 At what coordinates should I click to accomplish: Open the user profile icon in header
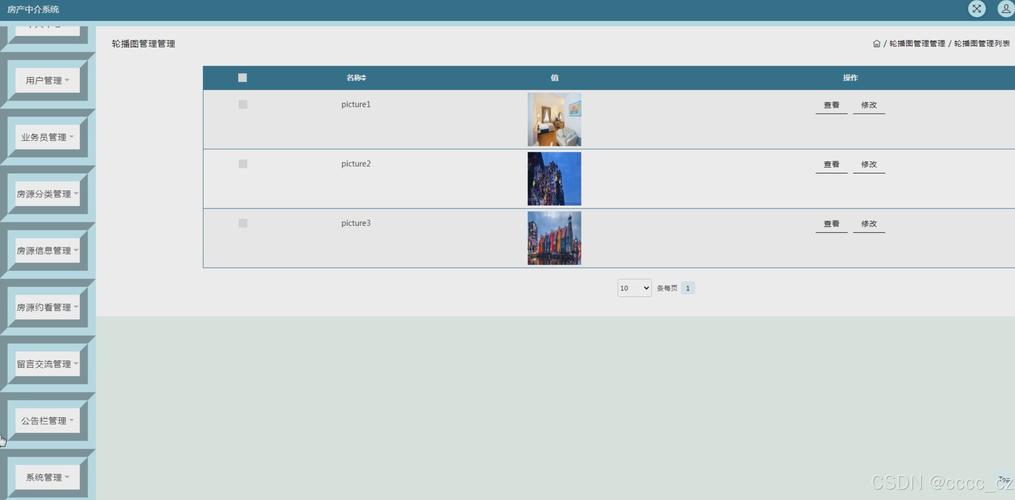pos(1006,8)
